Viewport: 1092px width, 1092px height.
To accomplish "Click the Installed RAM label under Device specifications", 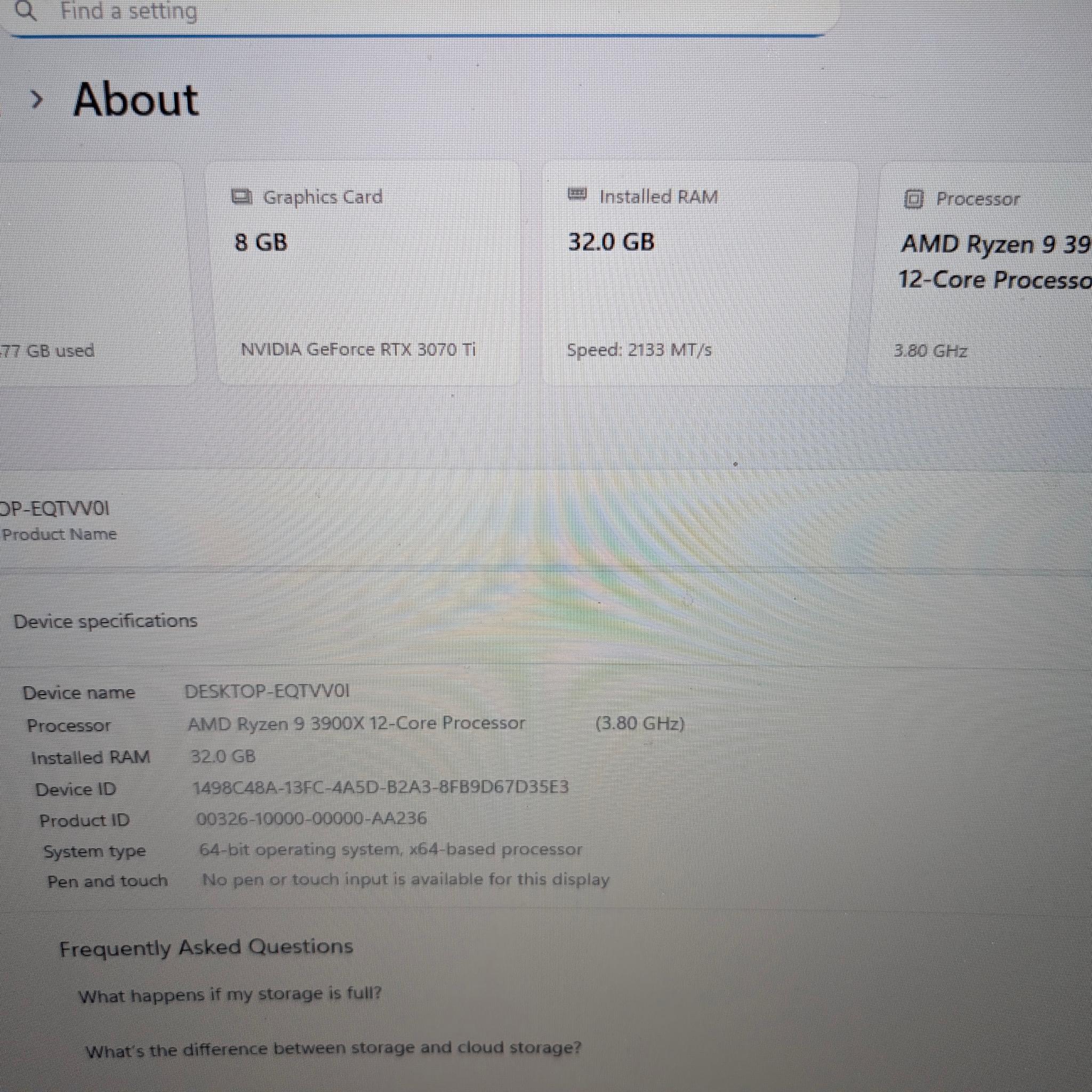I will click(91, 757).
